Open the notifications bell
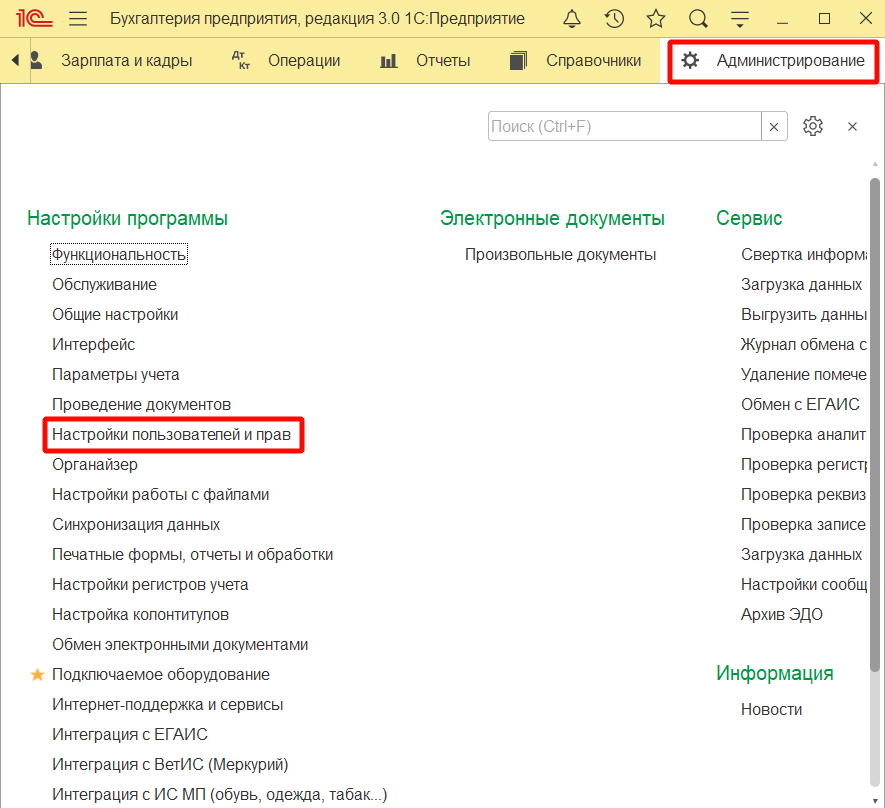The height and width of the screenshot is (808, 885). (x=572, y=19)
